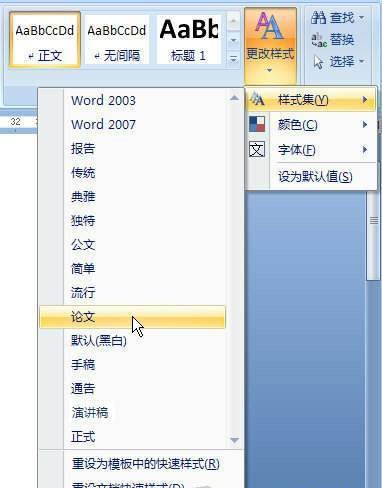The height and width of the screenshot is (488, 382).
Task: Select 独特 style set
Action: 132,220
